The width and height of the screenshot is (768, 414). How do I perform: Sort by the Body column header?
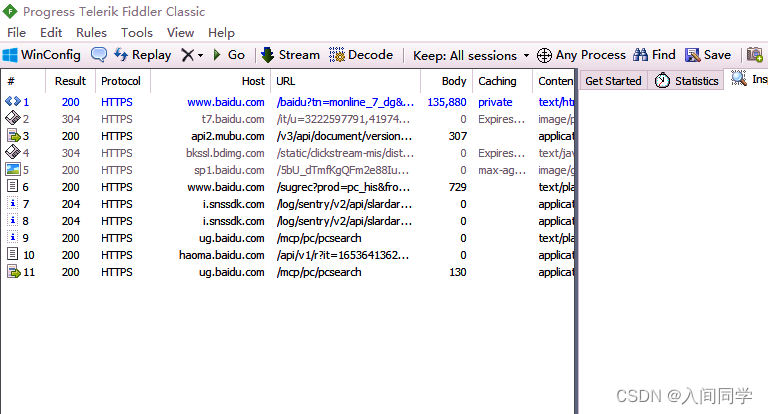click(446, 81)
